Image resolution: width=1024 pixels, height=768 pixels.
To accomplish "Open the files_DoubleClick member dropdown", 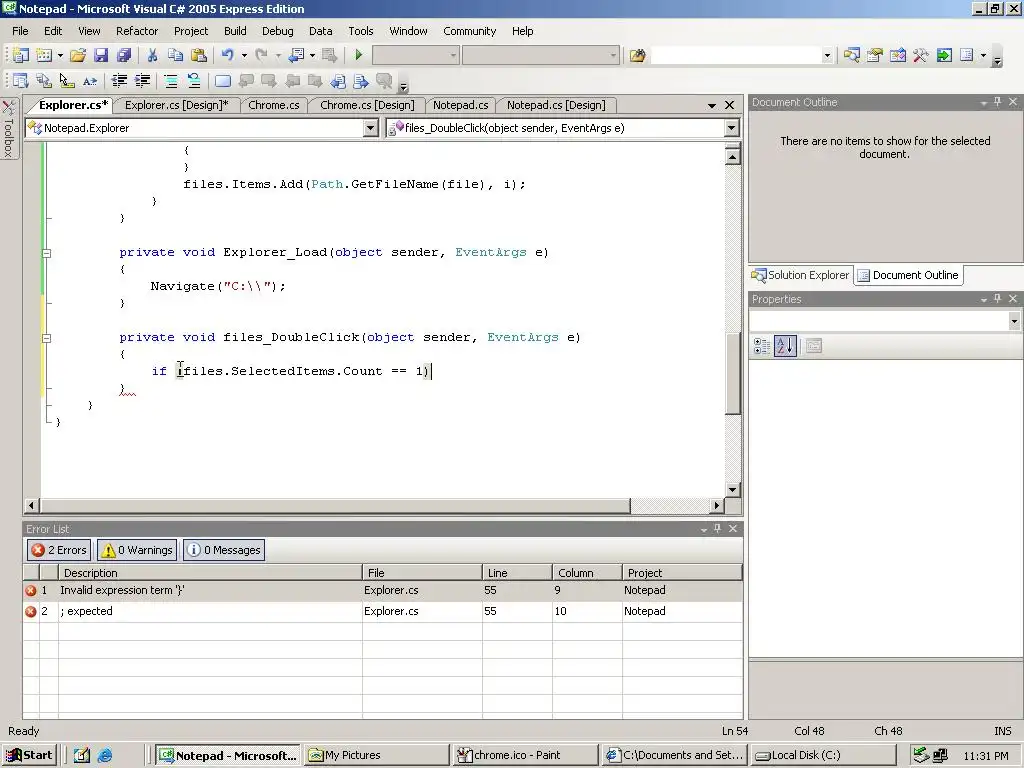I will click(x=731, y=128).
